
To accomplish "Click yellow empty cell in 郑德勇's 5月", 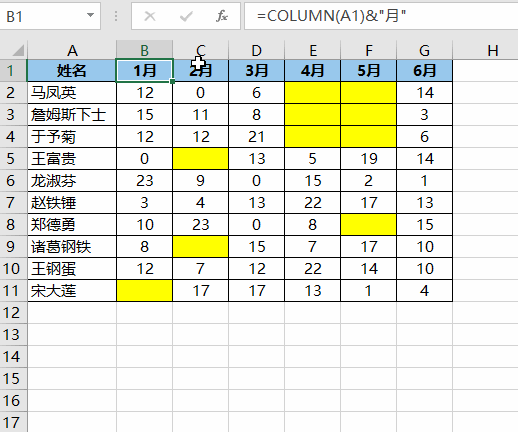I will coord(368,225).
